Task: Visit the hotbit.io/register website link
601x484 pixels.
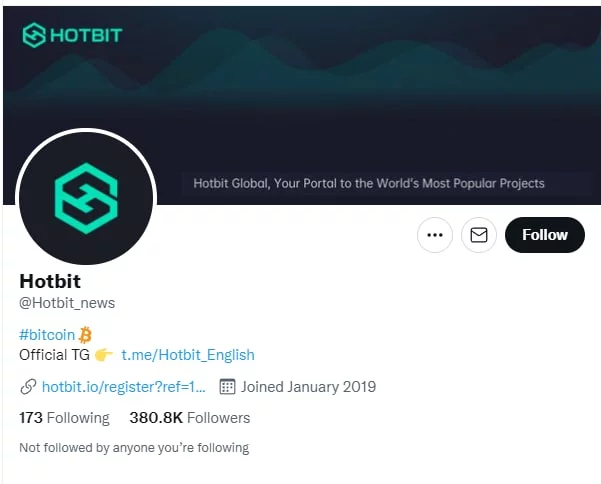Action: pos(124,386)
